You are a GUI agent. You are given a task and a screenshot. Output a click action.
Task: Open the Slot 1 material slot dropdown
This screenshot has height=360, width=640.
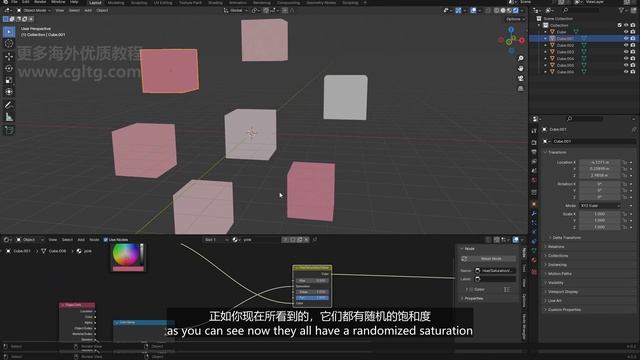(x=216, y=240)
